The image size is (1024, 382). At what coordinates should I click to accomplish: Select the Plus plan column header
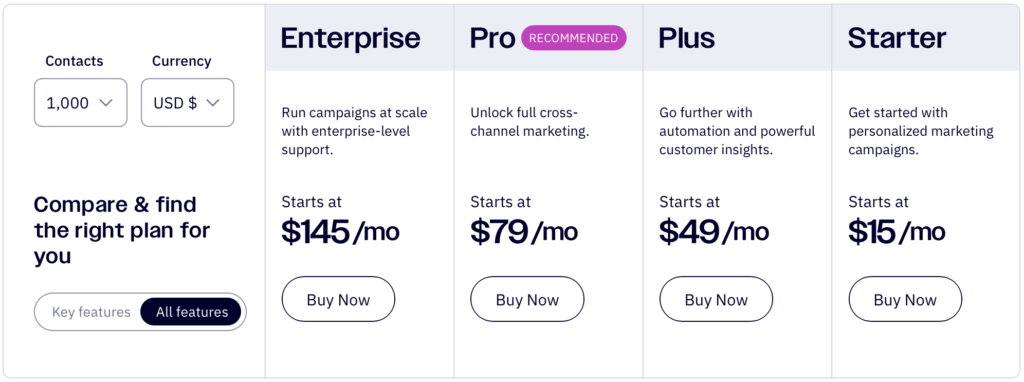[x=687, y=38]
